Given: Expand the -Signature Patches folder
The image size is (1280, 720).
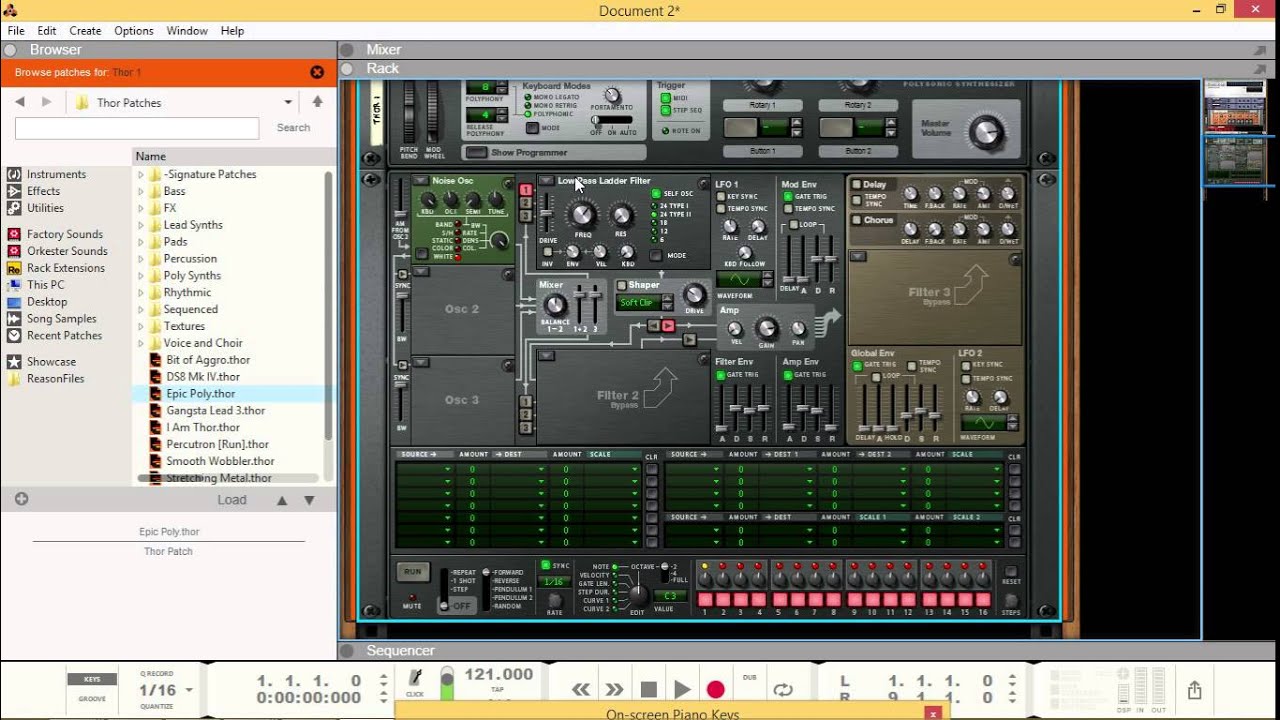Looking at the screenshot, I should pyautogui.click(x=141, y=174).
